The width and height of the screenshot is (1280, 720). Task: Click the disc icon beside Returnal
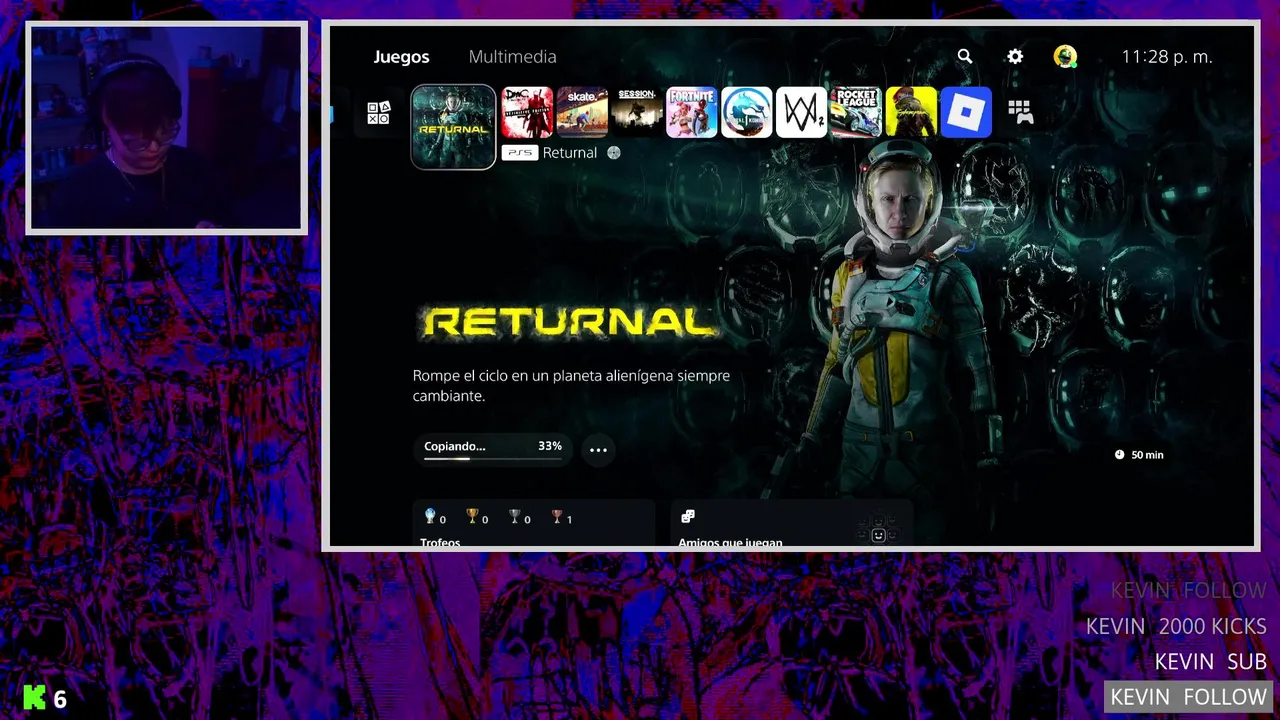(614, 153)
